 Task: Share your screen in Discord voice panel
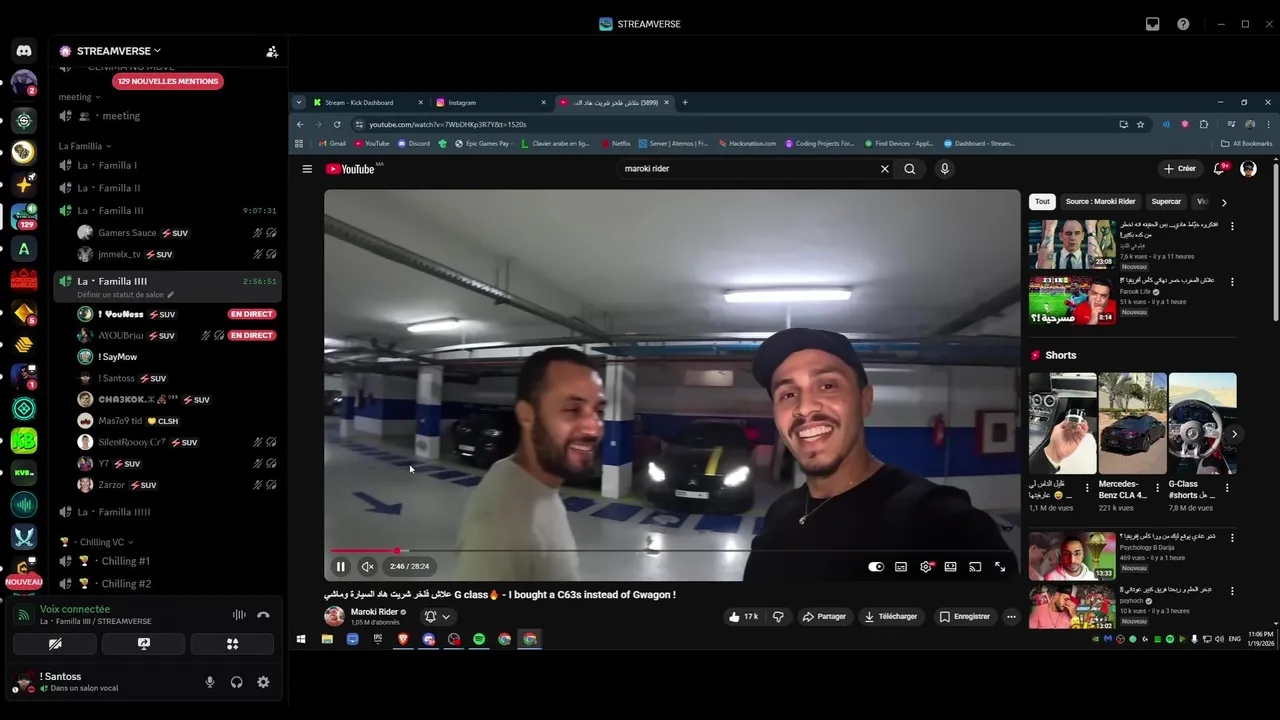click(x=144, y=644)
